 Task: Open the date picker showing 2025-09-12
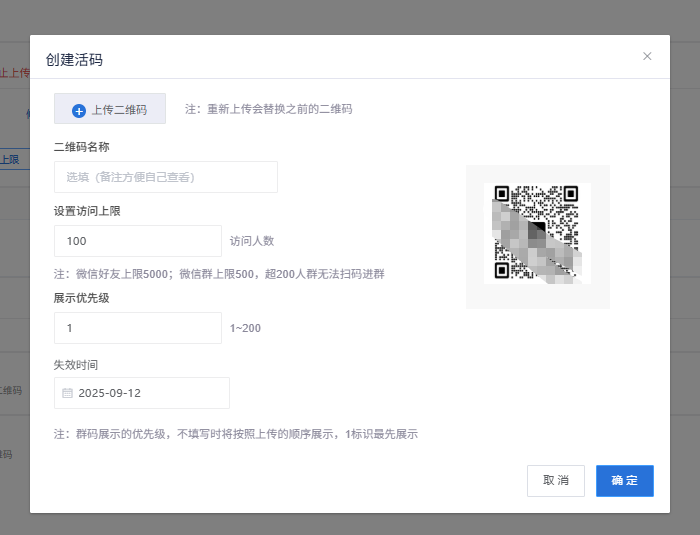pos(142,393)
